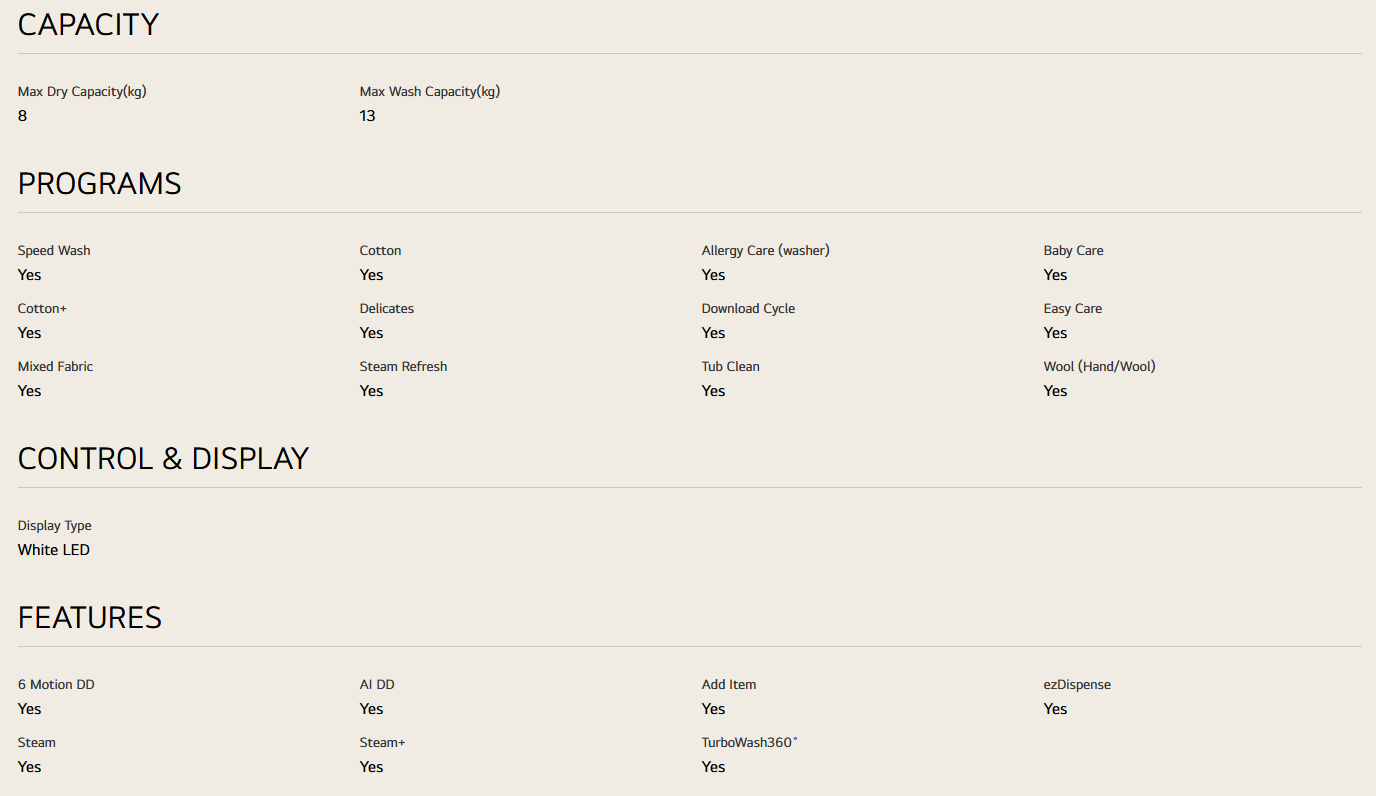1376x796 pixels.
Task: Select the Allergy Care (washer) label
Action: coord(765,251)
